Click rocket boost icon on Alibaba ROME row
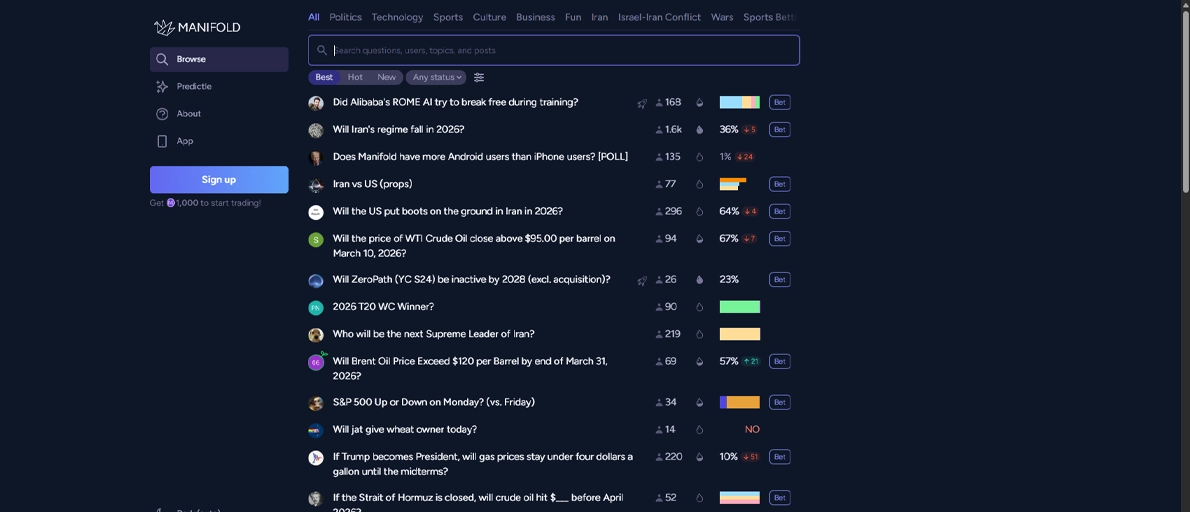1190x512 pixels. 642,102
